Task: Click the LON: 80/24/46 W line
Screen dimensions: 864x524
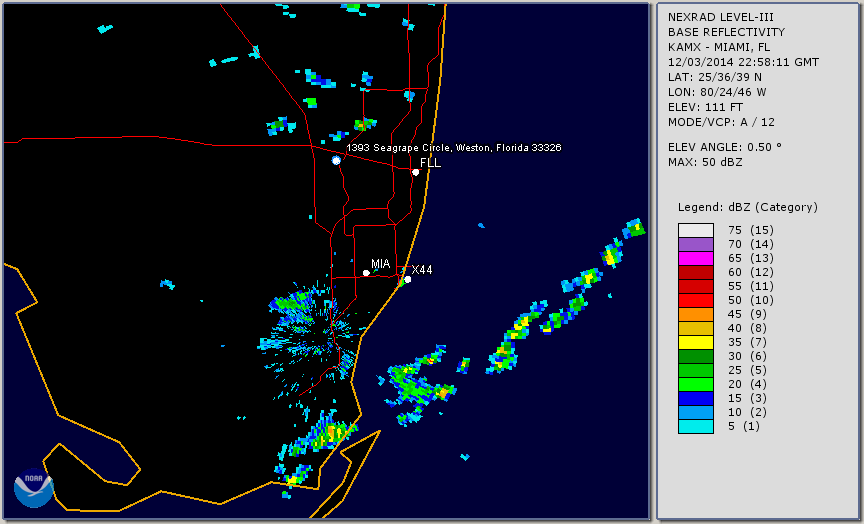Action: 717,92
